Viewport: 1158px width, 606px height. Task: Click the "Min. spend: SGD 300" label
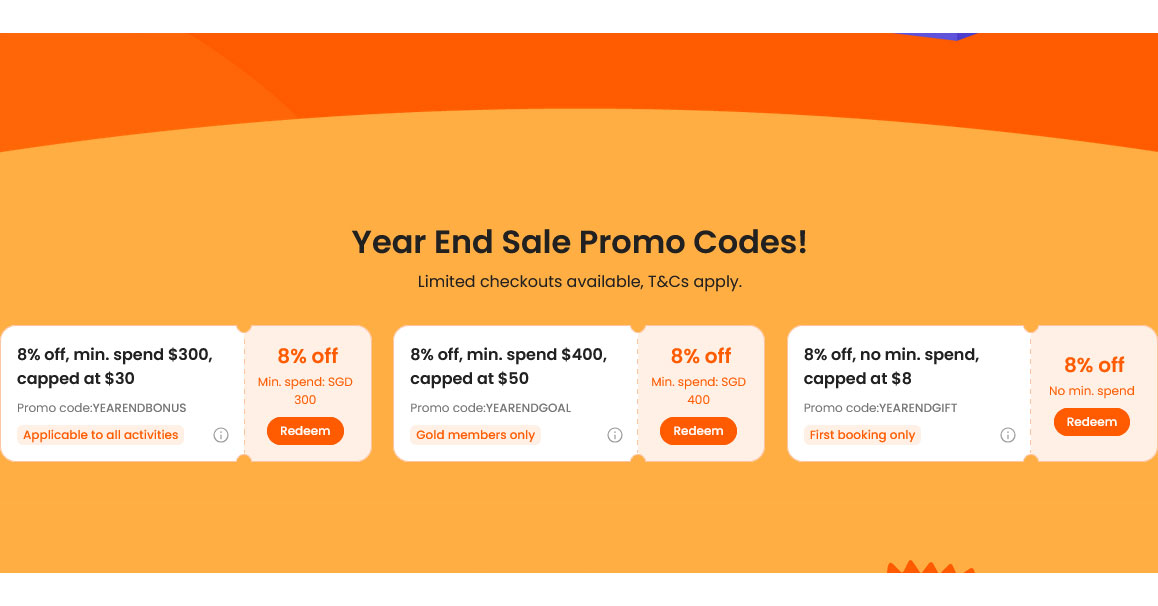coord(305,390)
